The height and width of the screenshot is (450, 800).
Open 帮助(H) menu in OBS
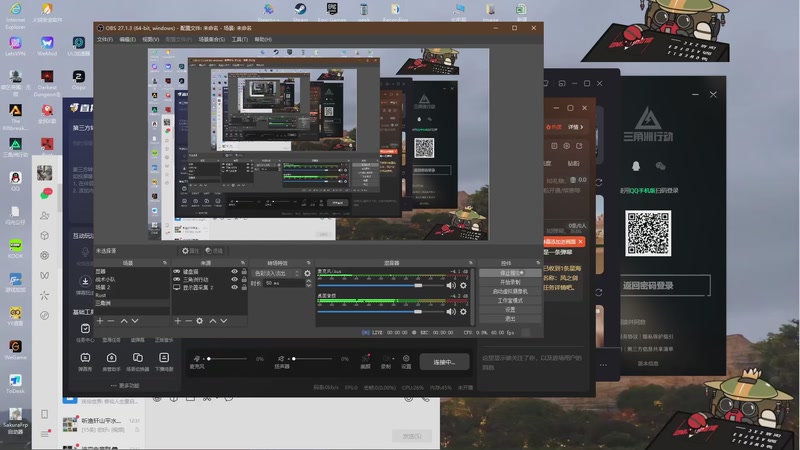(x=263, y=39)
